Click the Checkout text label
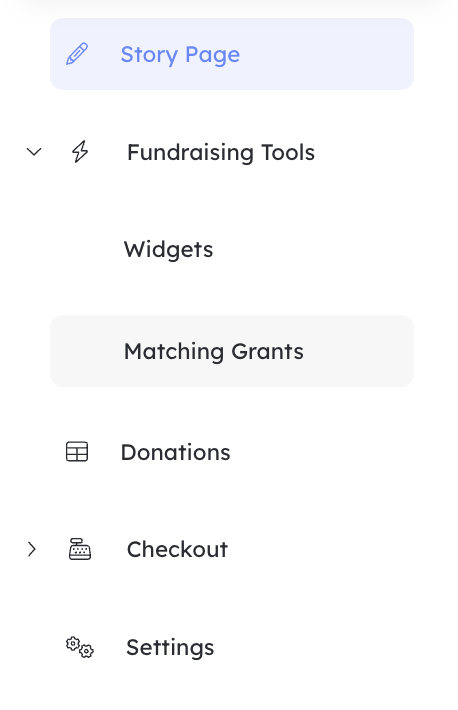This screenshot has height=710, width=458. click(177, 549)
